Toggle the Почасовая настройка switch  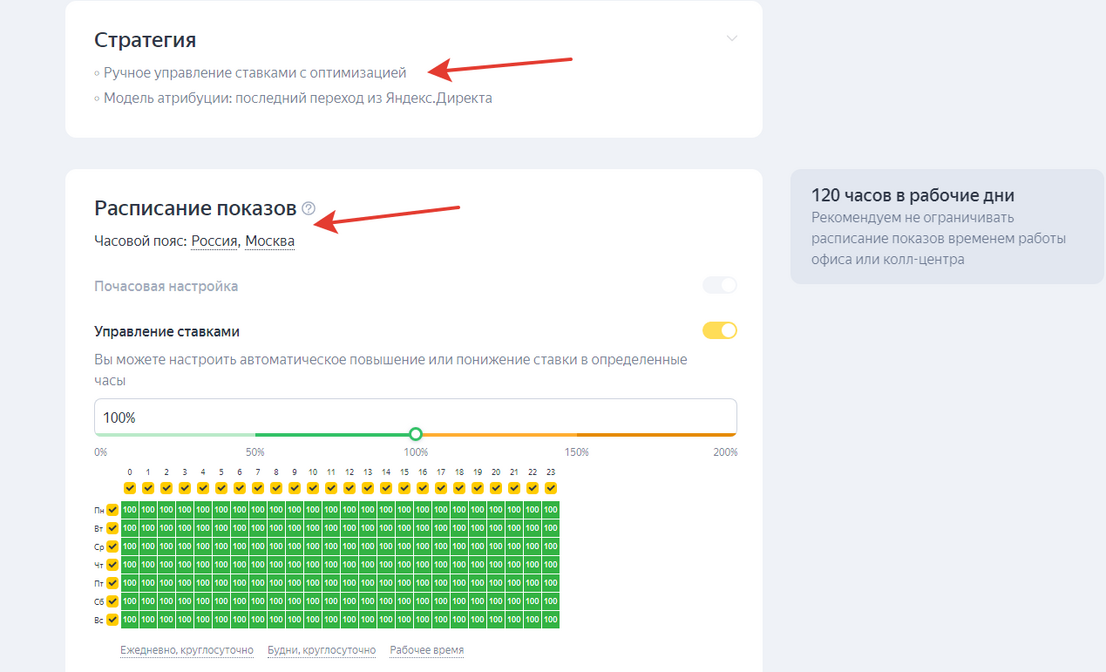[719, 285]
